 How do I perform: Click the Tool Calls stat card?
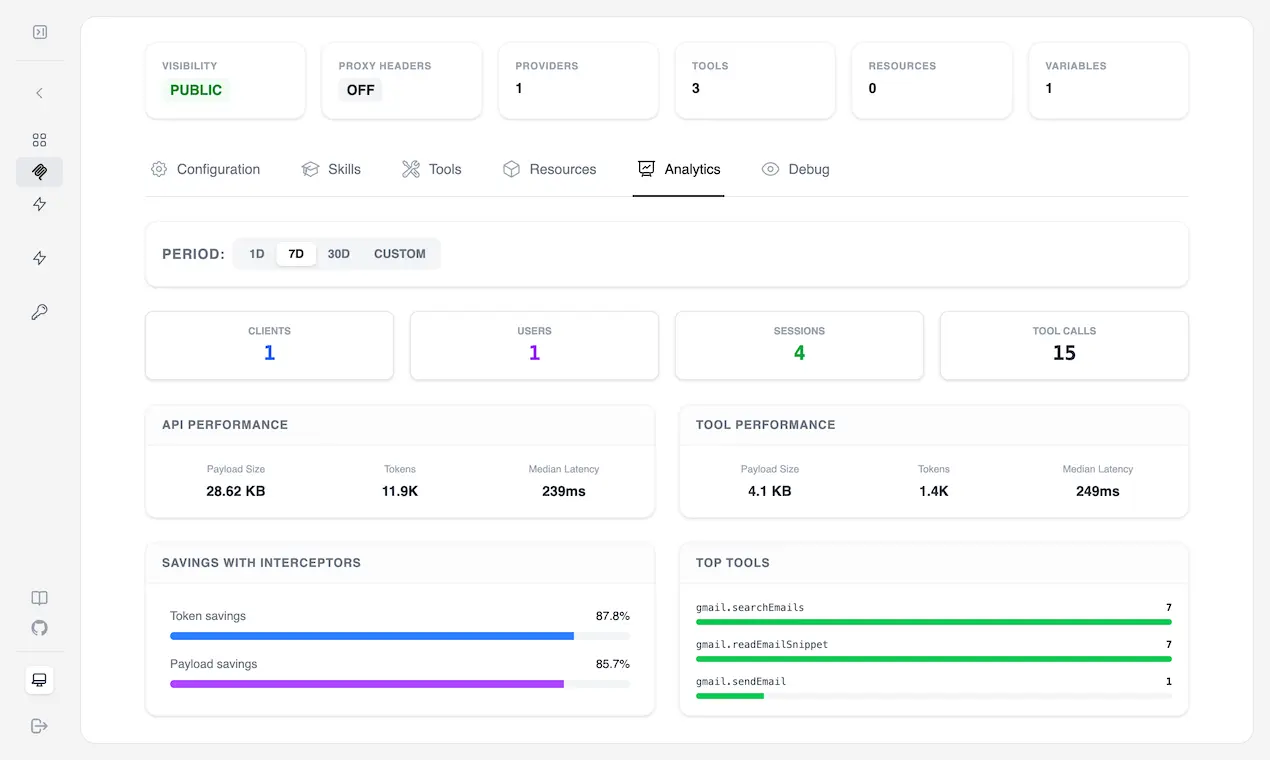pos(1064,345)
